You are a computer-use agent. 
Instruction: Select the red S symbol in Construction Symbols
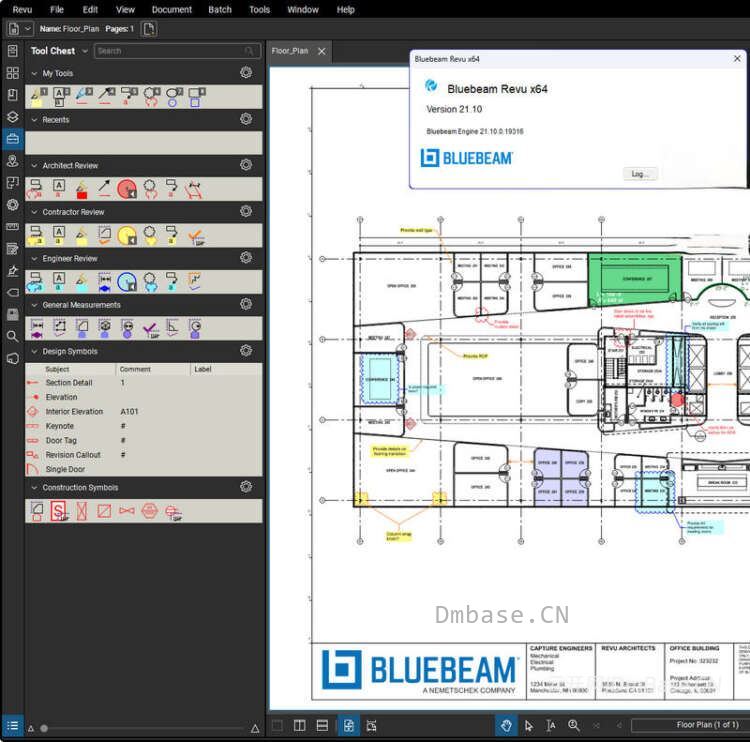[59, 511]
